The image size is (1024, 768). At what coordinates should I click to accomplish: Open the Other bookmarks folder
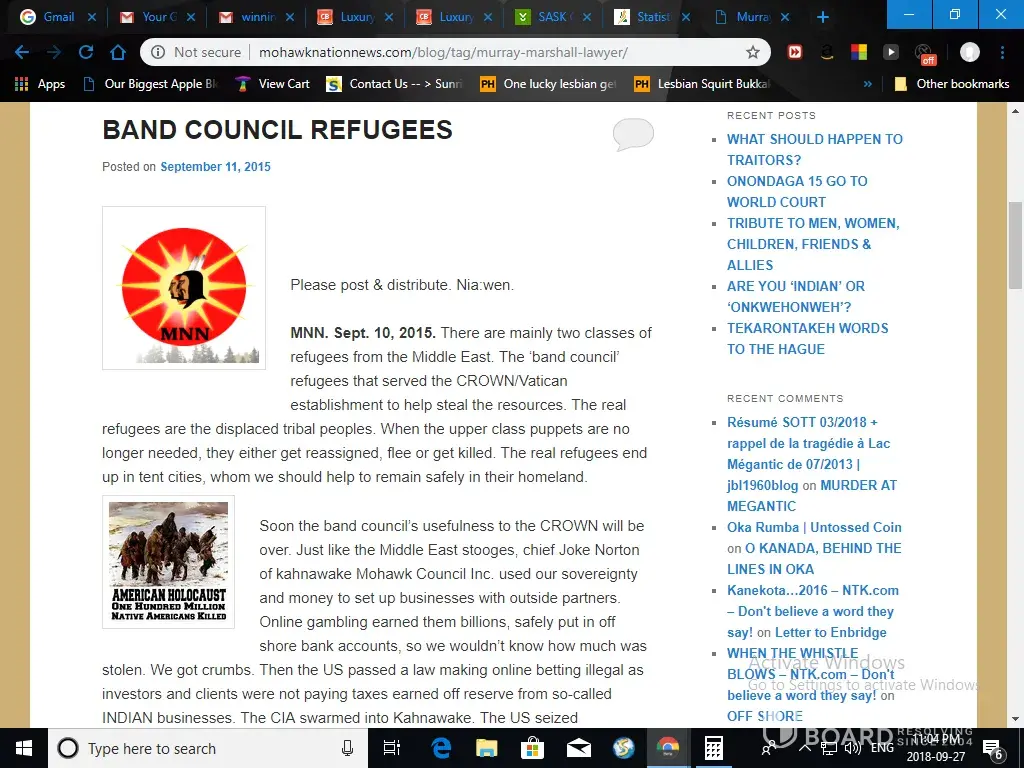pos(952,84)
